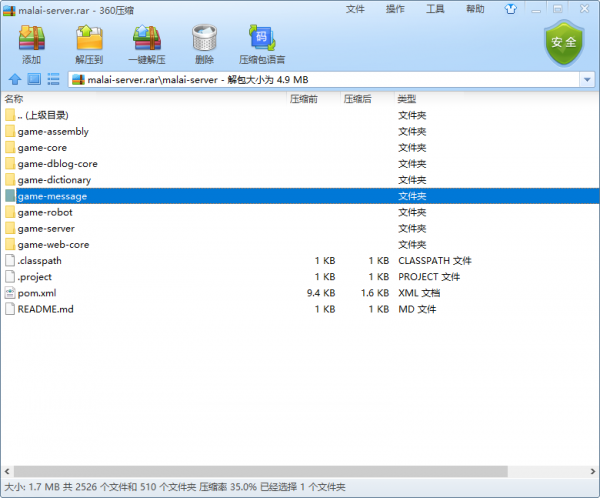Click the 'game-robot' name text
The width and height of the screenshot is (600, 498).
click(x=45, y=212)
